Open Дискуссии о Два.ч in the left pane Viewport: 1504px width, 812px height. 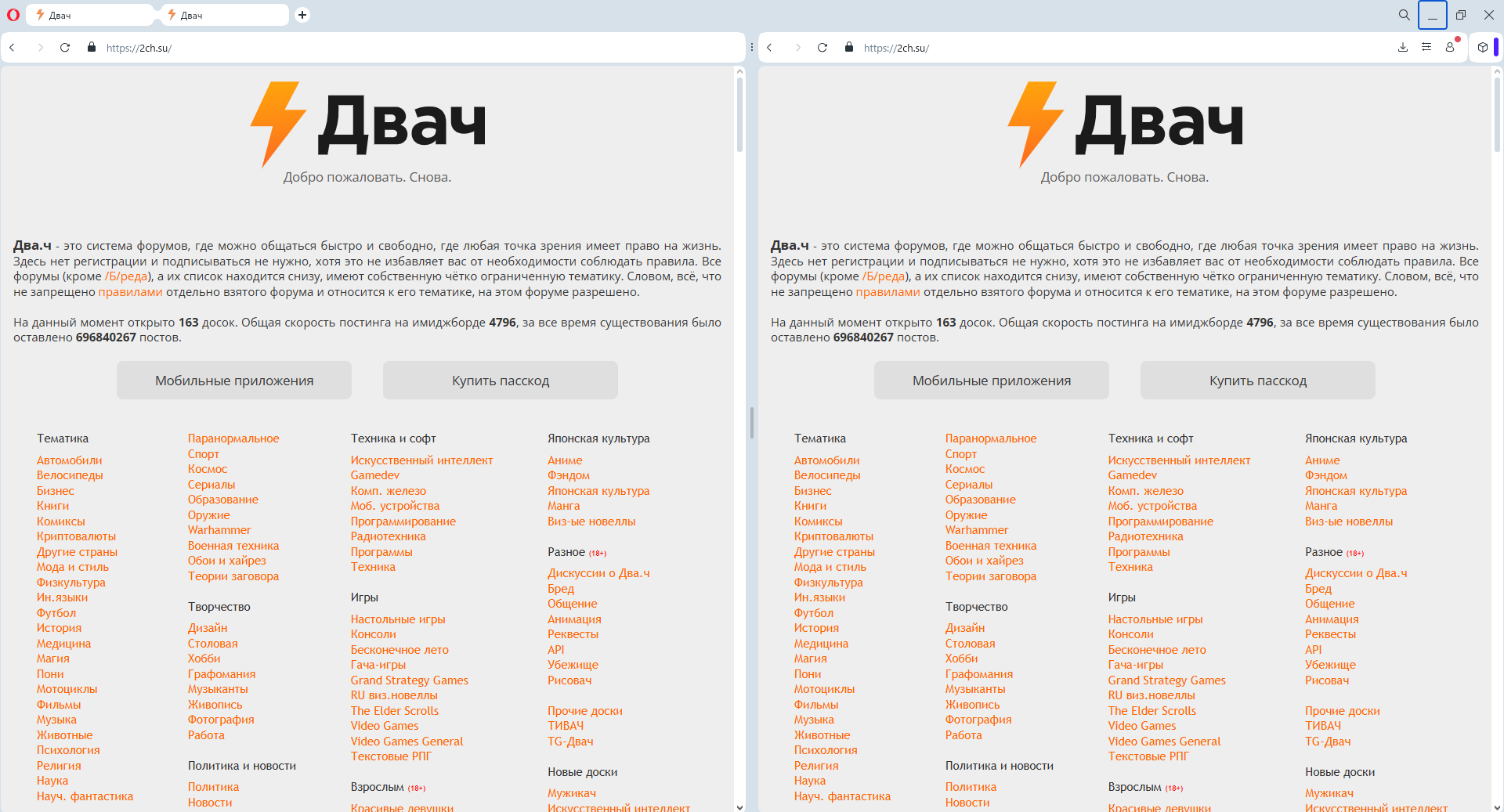pos(599,573)
